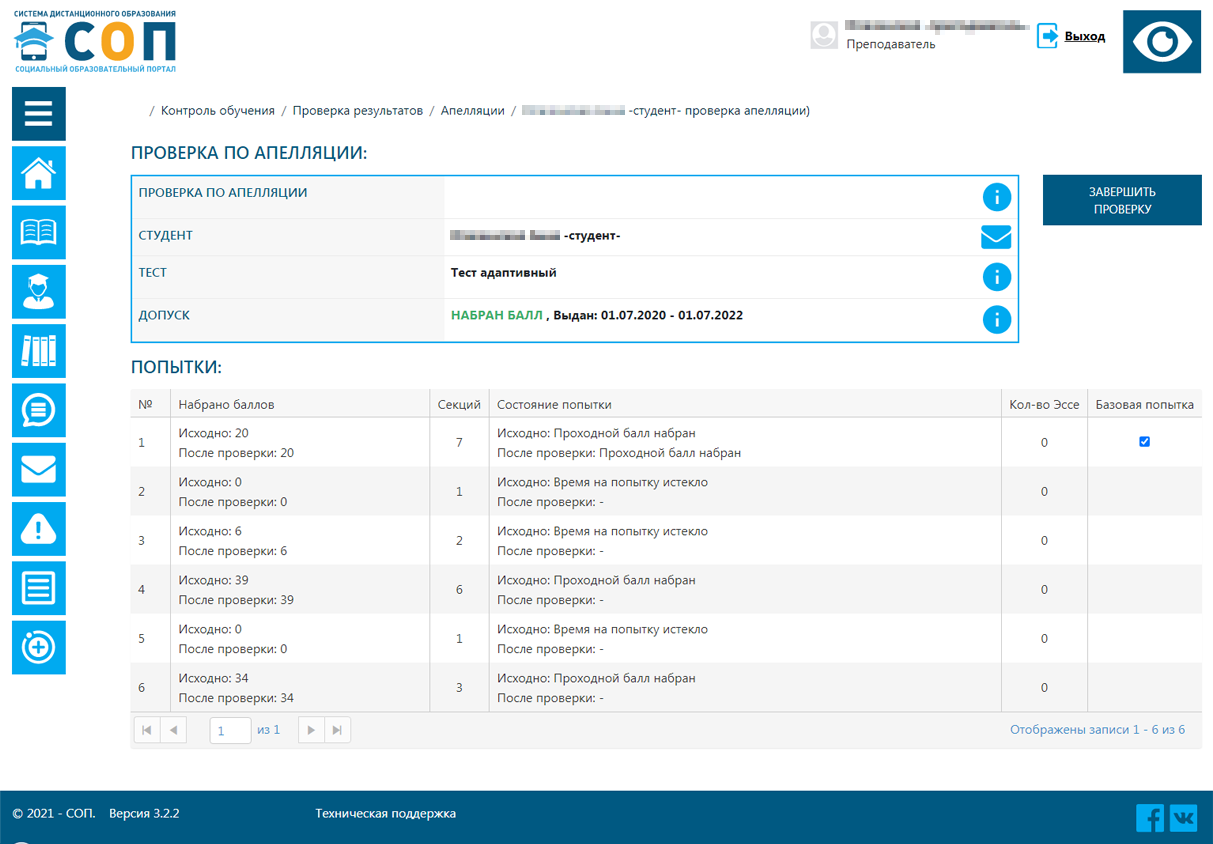Open Контроль обучения breadcrumb
Screen dimensions: 1213x844
218,111
